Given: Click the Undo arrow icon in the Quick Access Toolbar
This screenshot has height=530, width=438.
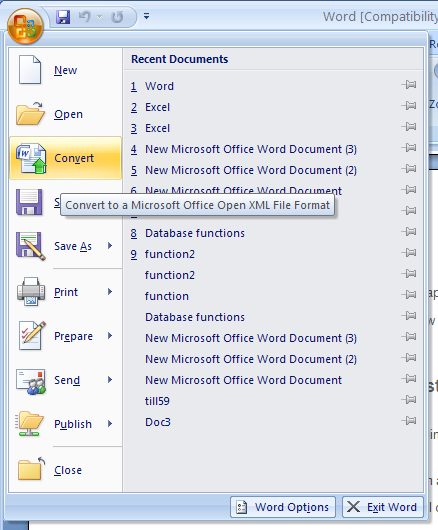Looking at the screenshot, I should pyautogui.click(x=84, y=17).
